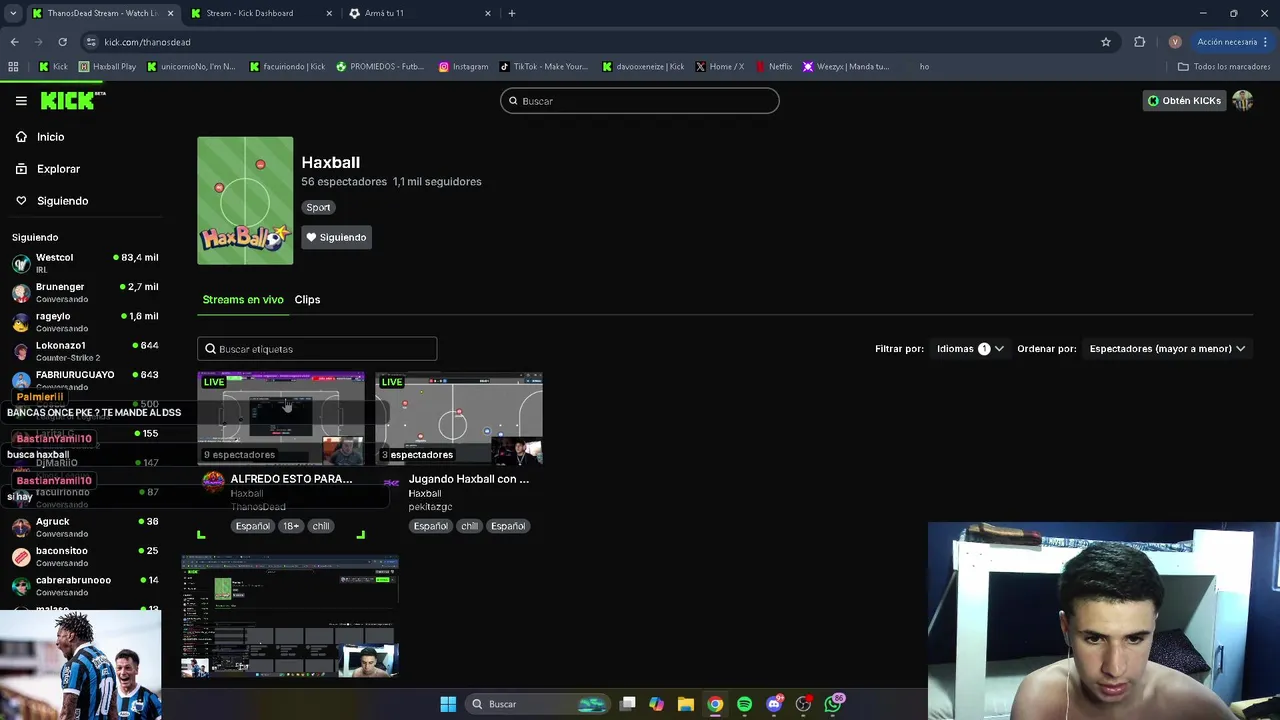This screenshot has width=1280, height=720.
Task: Open the Home / X bookmark
Action: pos(720,67)
